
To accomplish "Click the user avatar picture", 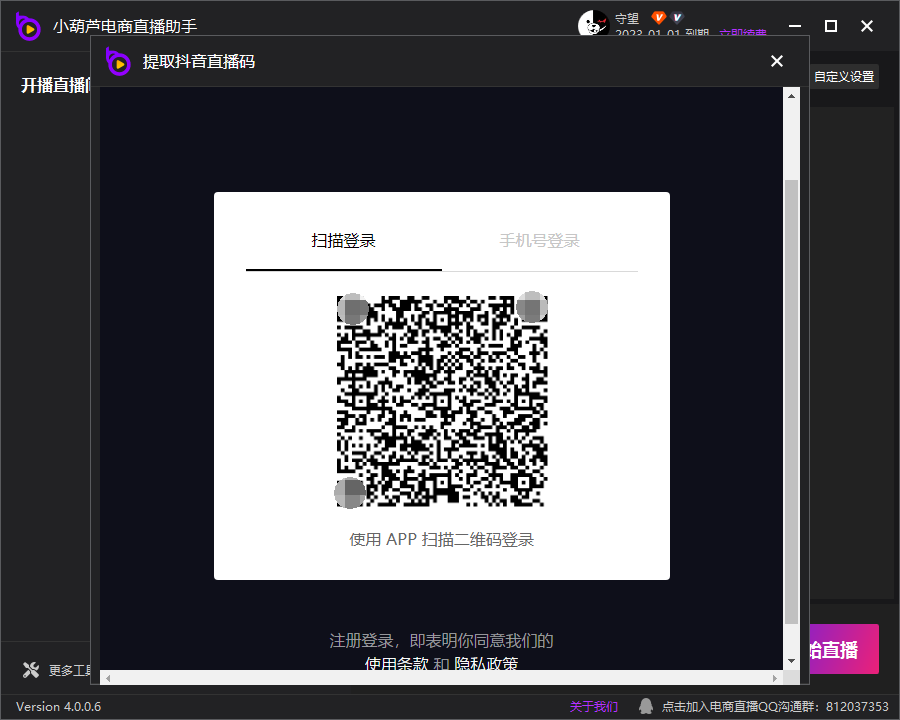I will tap(593, 24).
